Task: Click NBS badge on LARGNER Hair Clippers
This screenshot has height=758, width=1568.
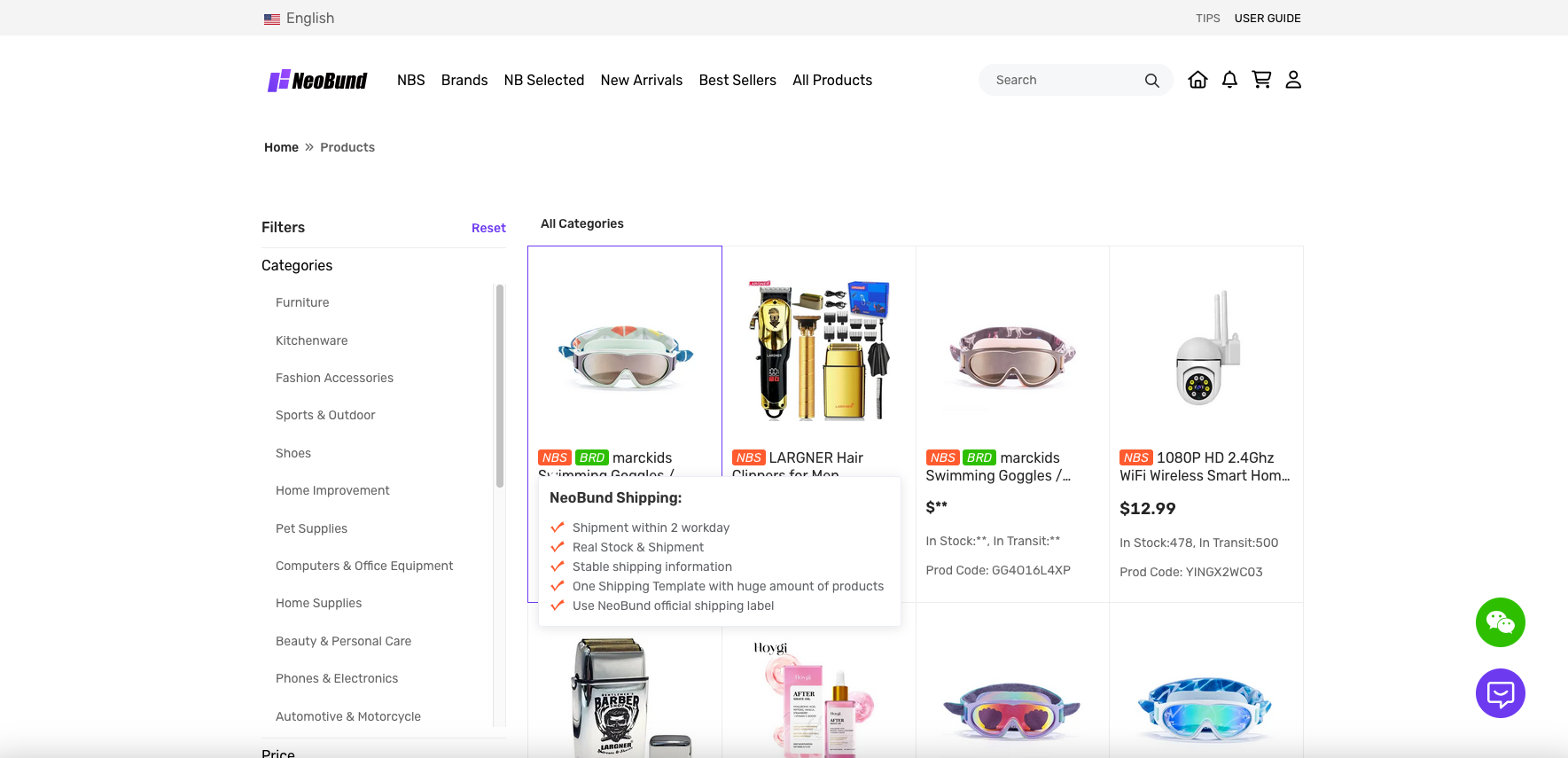Action: coord(749,457)
